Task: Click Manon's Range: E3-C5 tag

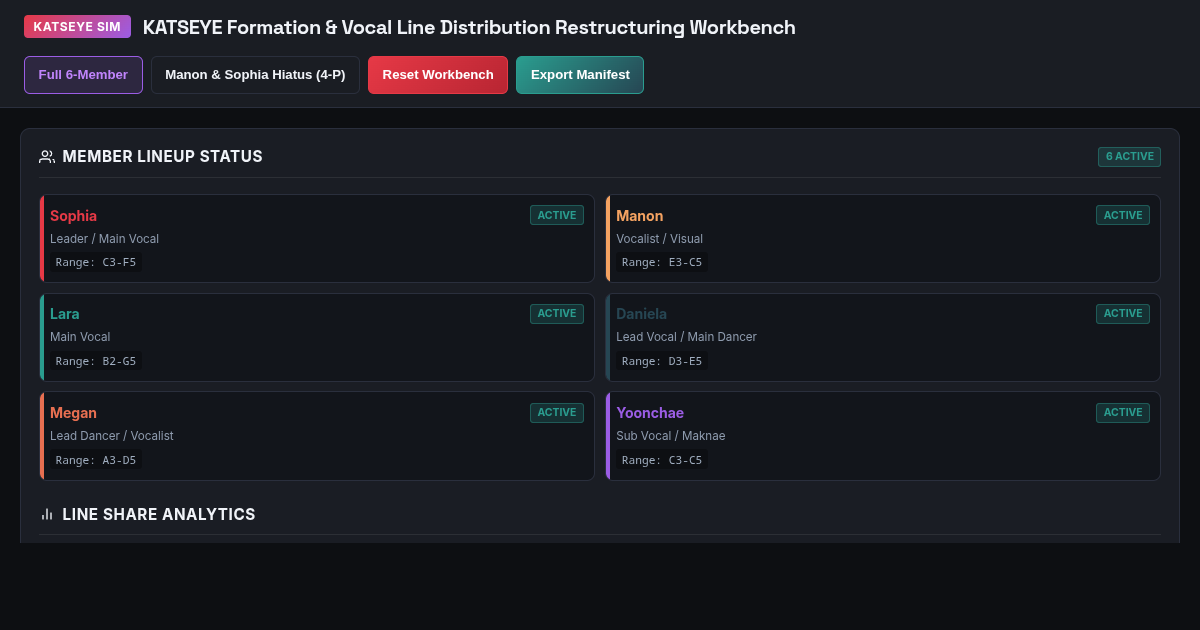Action: point(662,262)
